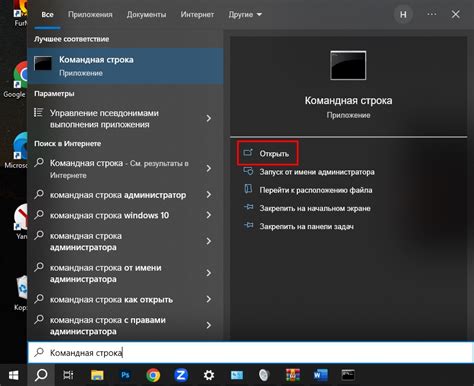
Task: Expand arrow for командная строка с правами администратора
Action: coord(209,325)
